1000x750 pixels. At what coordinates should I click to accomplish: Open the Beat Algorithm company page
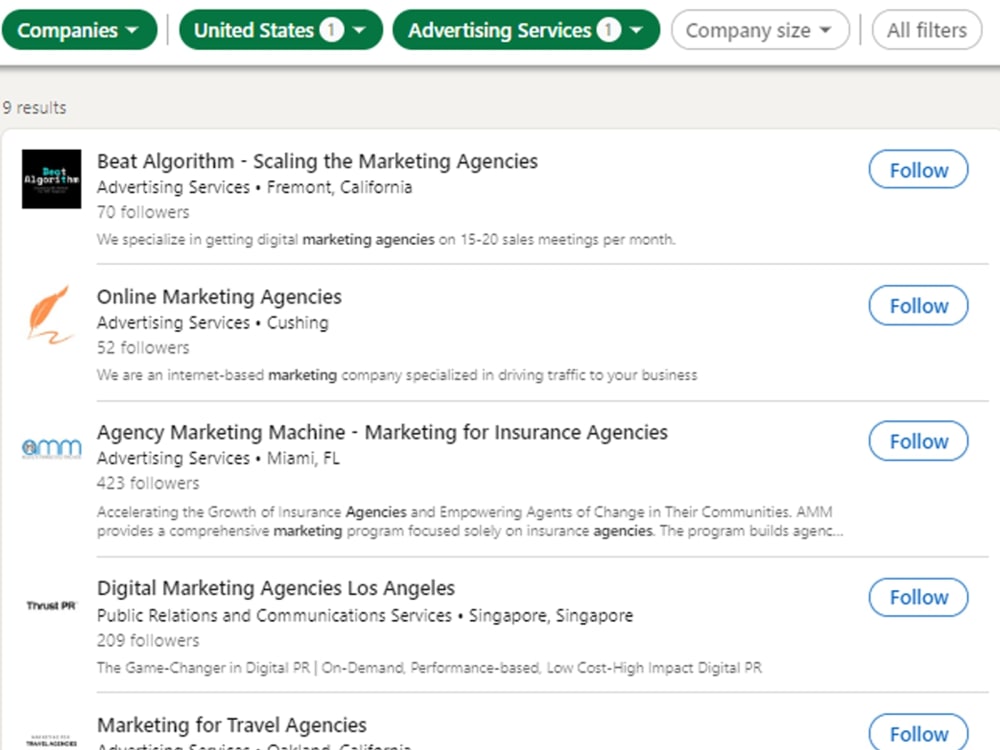pos(317,161)
